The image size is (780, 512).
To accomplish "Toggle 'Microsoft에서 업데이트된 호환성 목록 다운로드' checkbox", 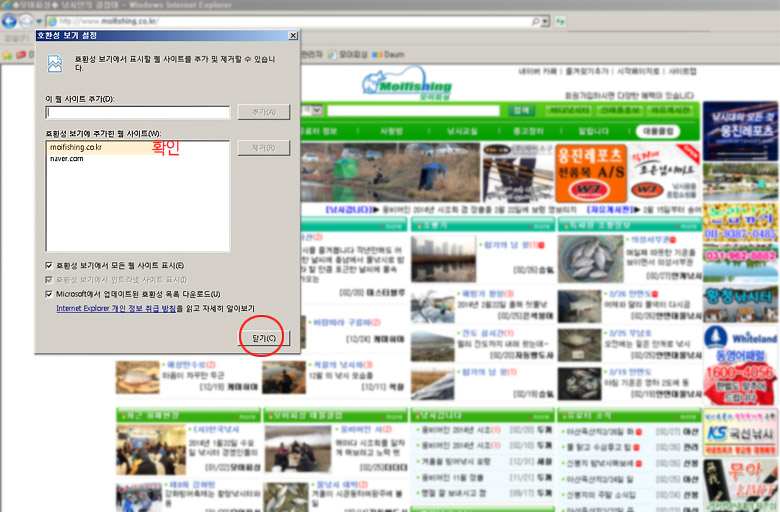I will pyautogui.click(x=49, y=294).
